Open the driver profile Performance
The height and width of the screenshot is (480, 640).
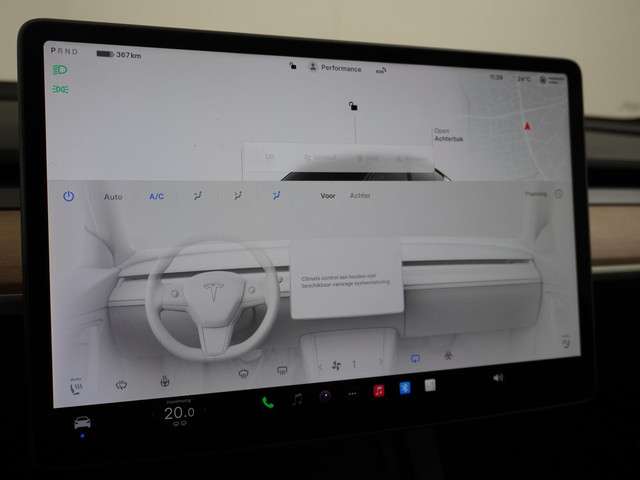pos(336,68)
